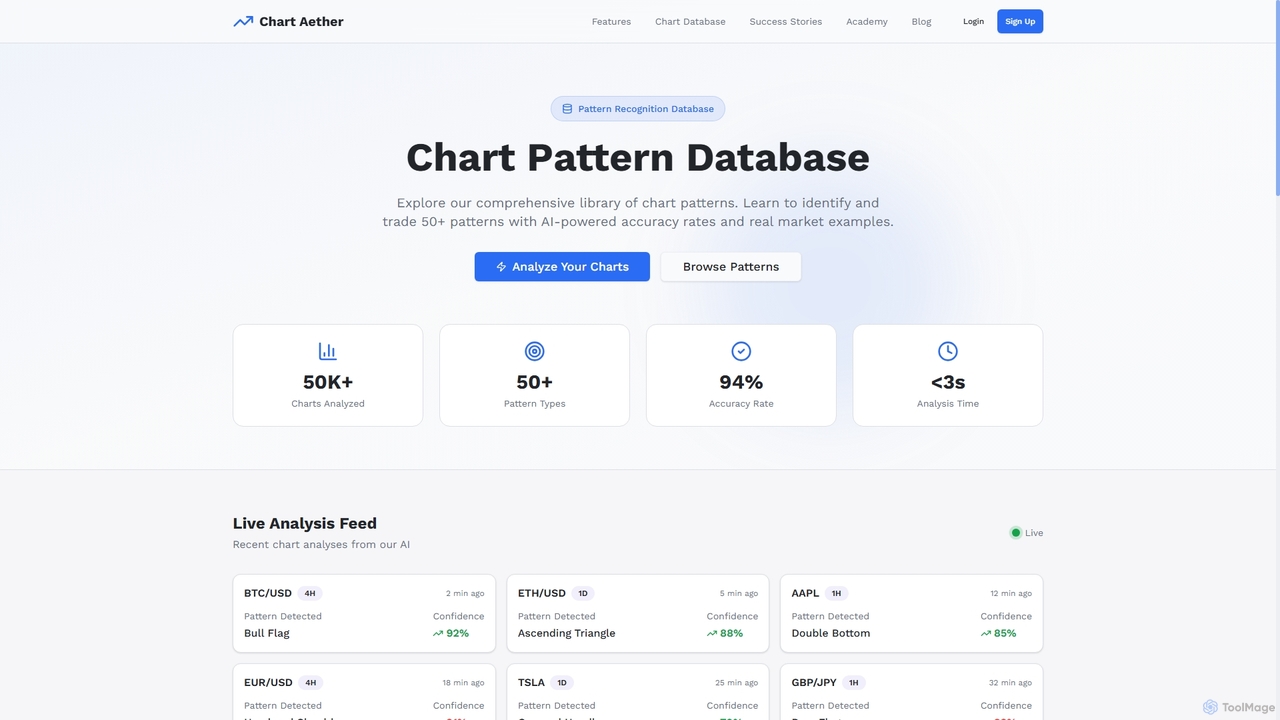The width and height of the screenshot is (1280, 720).
Task: Click the green Live status dot
Action: [1016, 533]
